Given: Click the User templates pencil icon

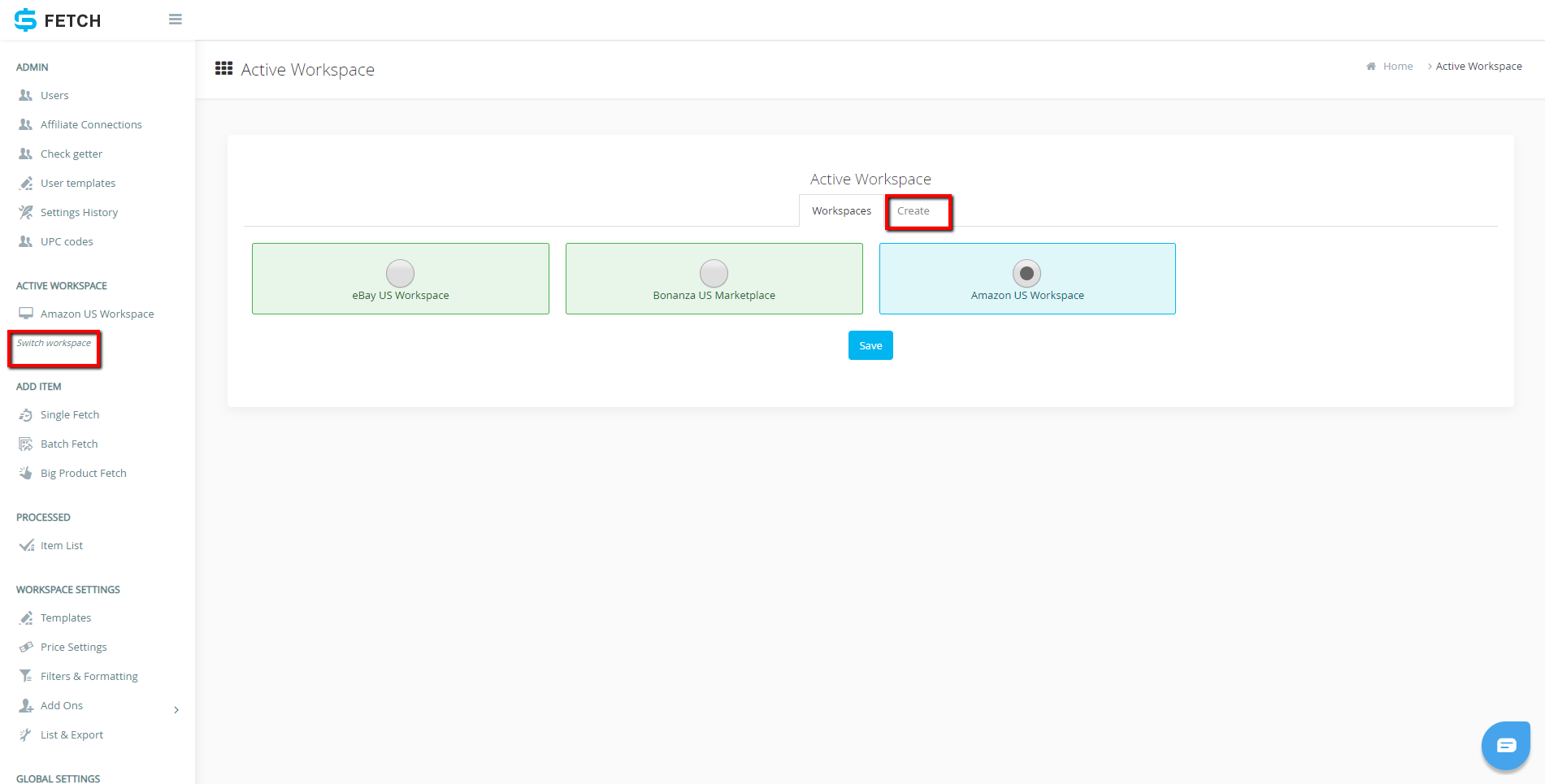Looking at the screenshot, I should coord(26,183).
